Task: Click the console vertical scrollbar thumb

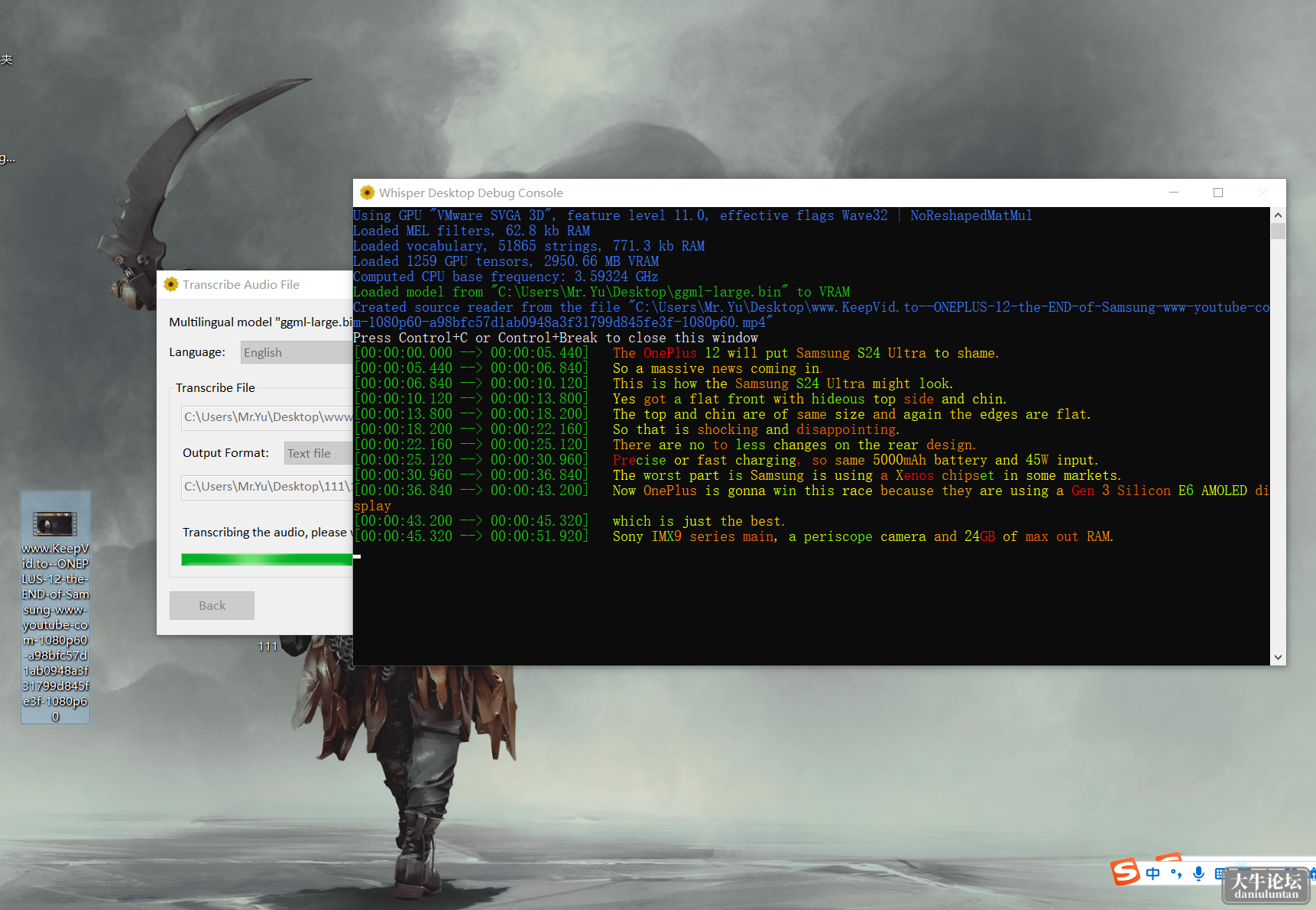Action: coord(1278,232)
